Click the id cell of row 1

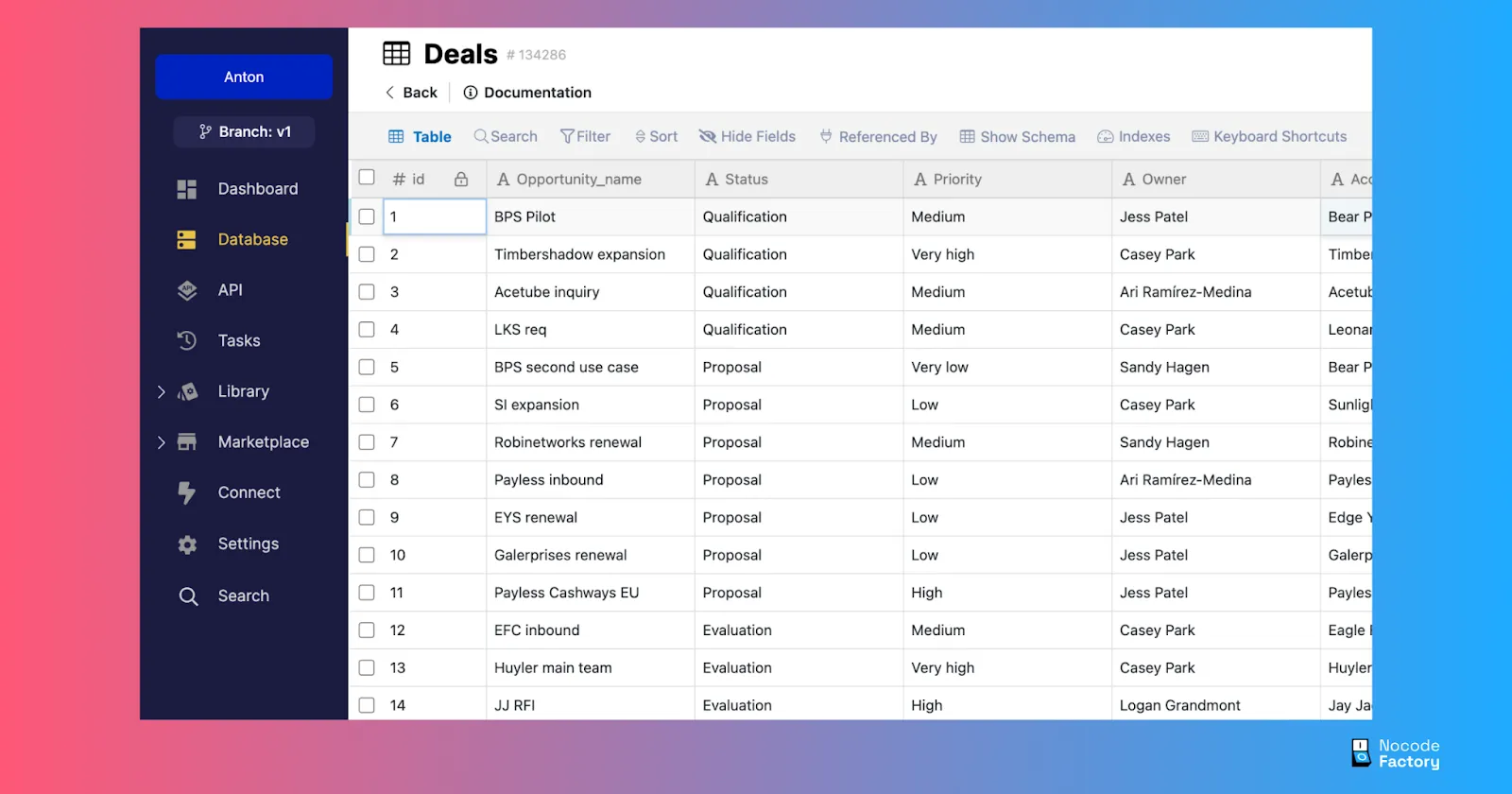(435, 216)
